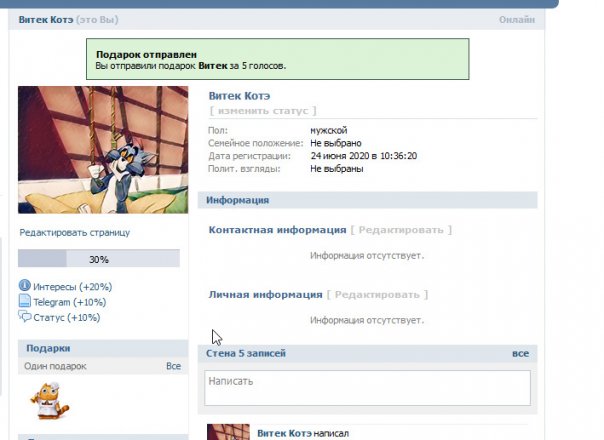Open the wall post author avatar
The width and height of the screenshot is (604, 440).
(x=228, y=432)
